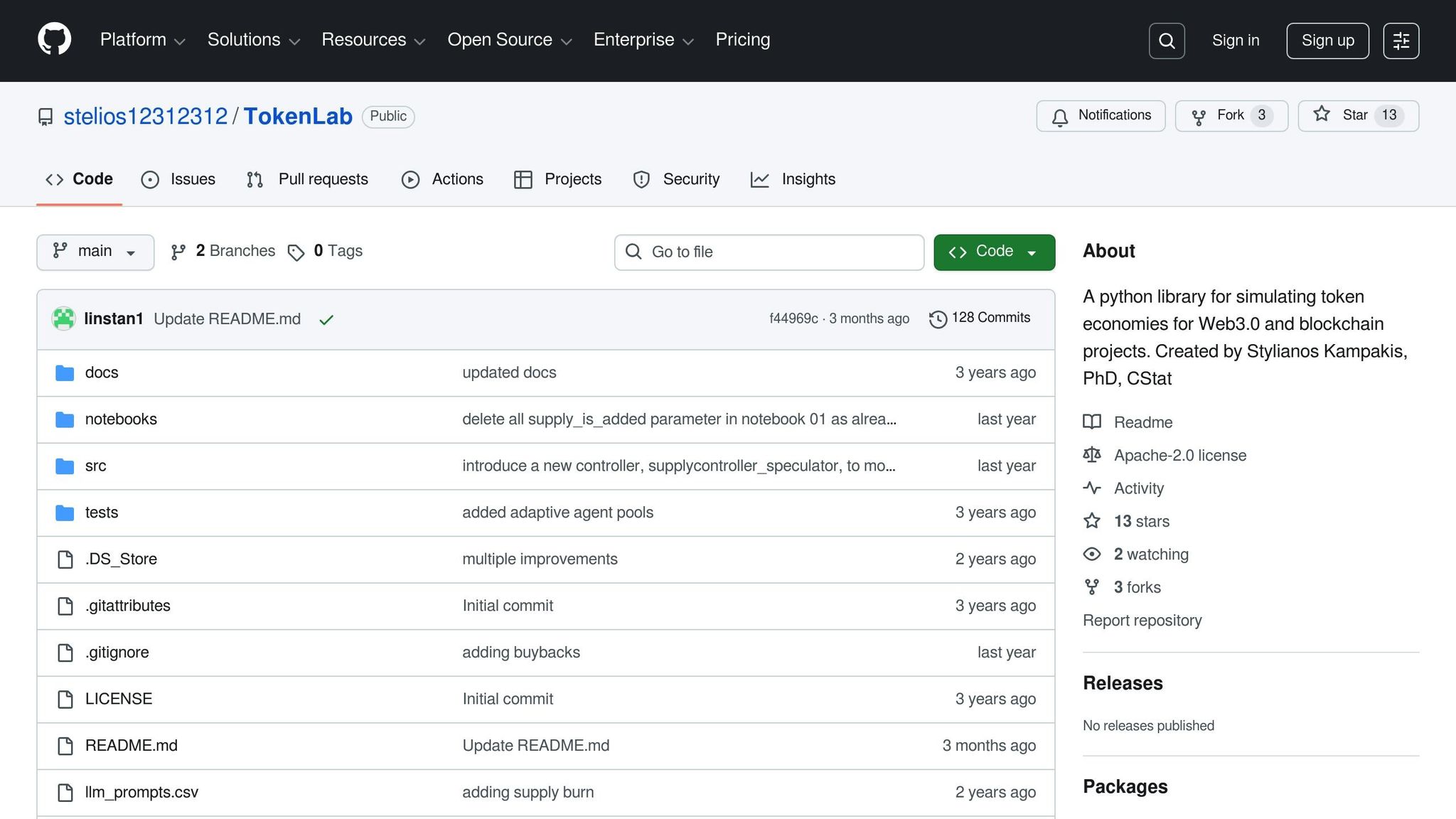Click linstan1's avatar icon
This screenshot has width=1456, height=819.
tap(64, 318)
